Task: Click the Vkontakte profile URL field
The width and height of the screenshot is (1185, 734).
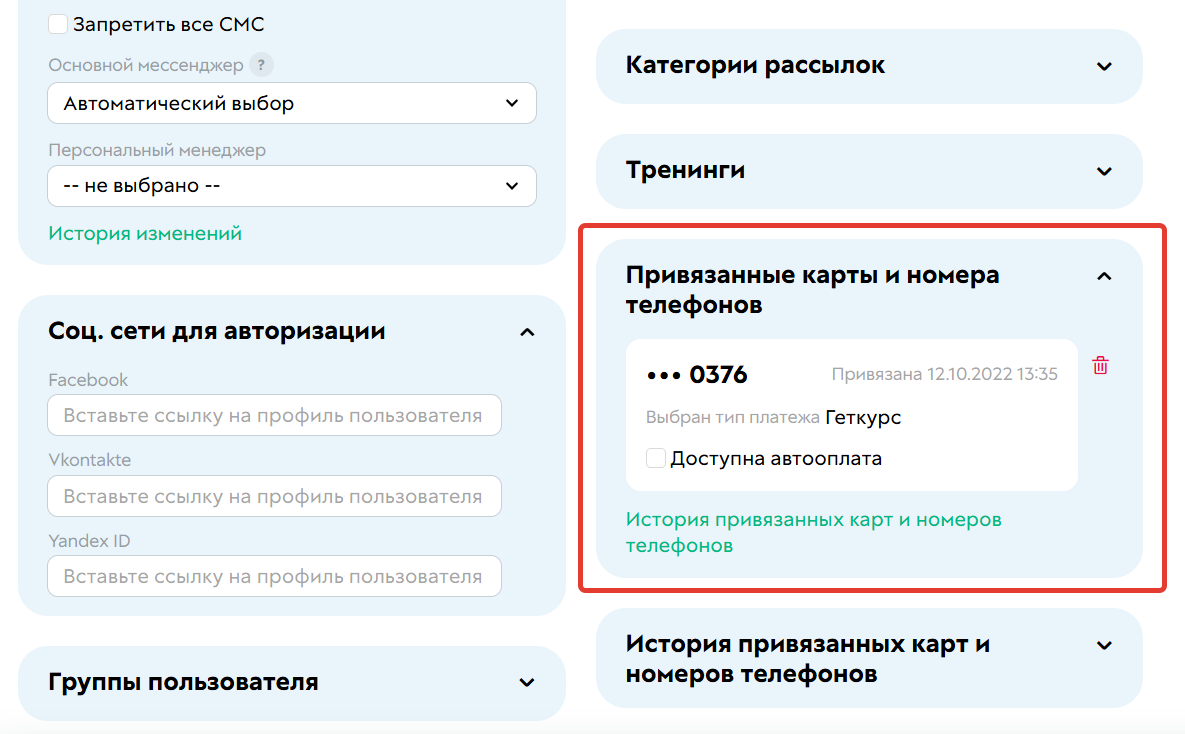Action: pos(274,496)
